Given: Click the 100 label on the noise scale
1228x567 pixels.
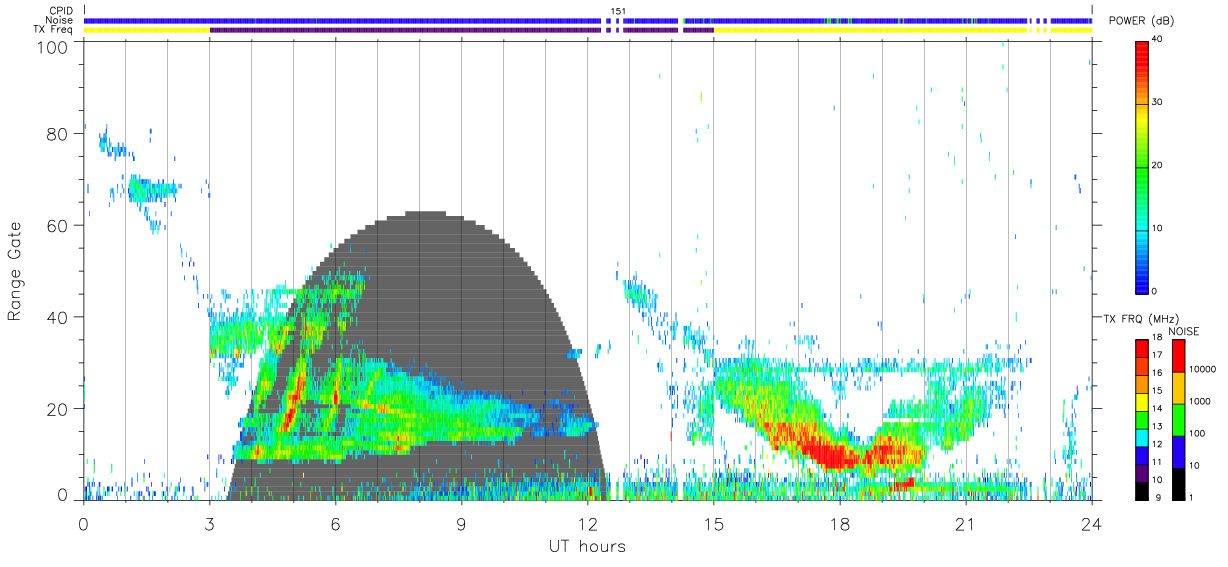Looking at the screenshot, I should point(1197,433).
